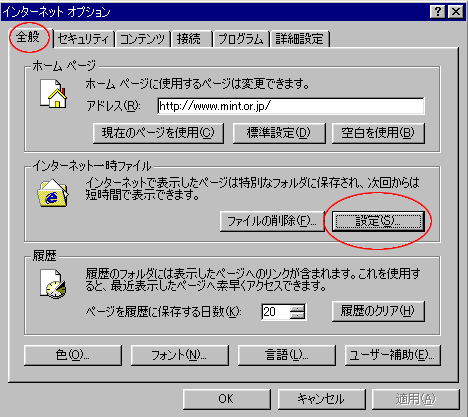Click the history clock page icon
This screenshot has width=468, height=417.
pos(53,284)
